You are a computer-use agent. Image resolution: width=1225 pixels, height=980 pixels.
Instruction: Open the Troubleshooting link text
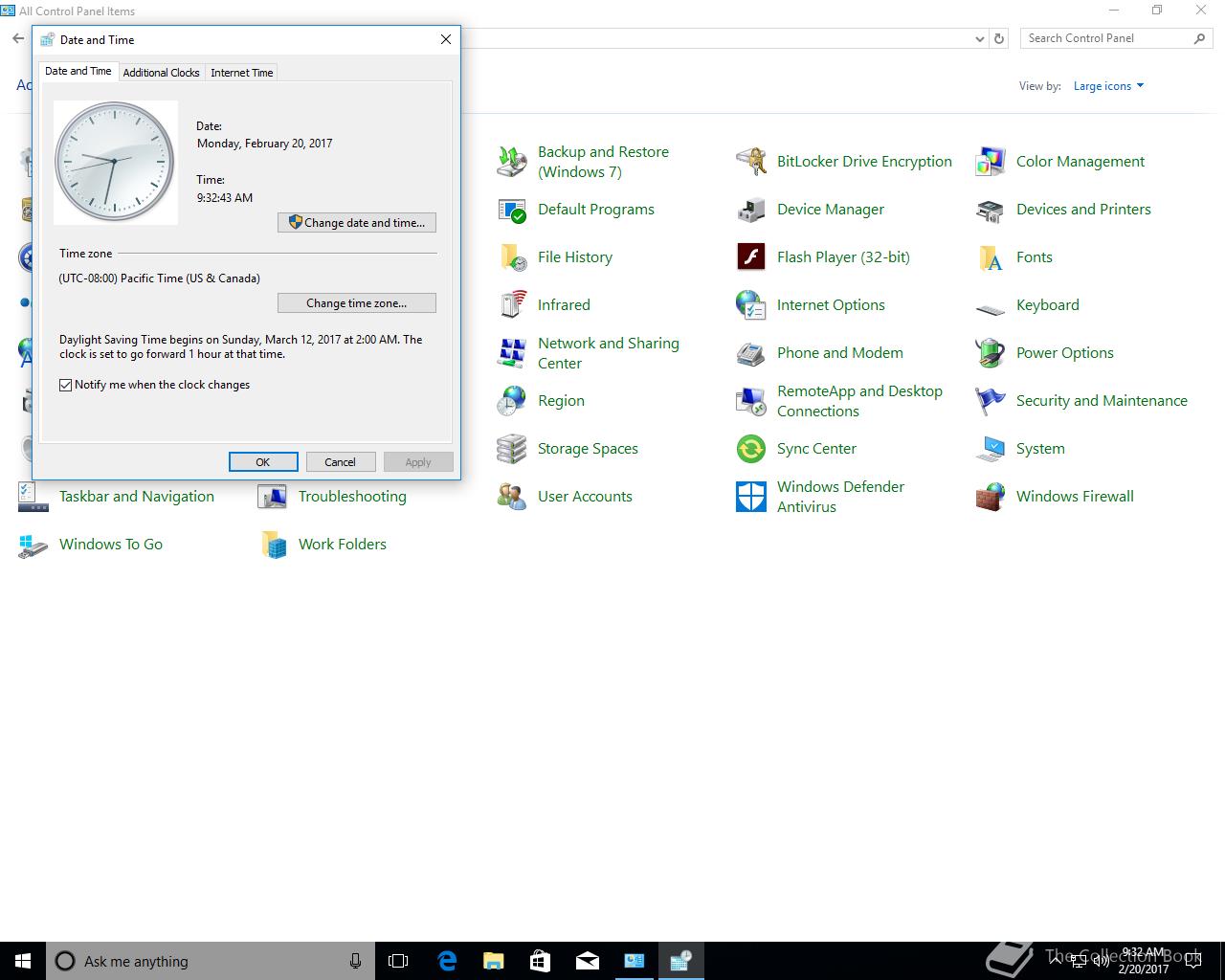[x=352, y=497]
